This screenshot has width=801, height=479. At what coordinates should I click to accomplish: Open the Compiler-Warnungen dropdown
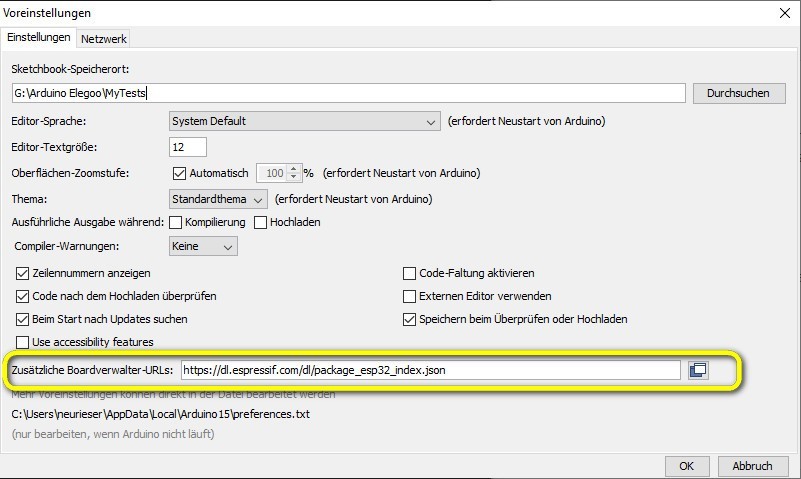point(203,246)
